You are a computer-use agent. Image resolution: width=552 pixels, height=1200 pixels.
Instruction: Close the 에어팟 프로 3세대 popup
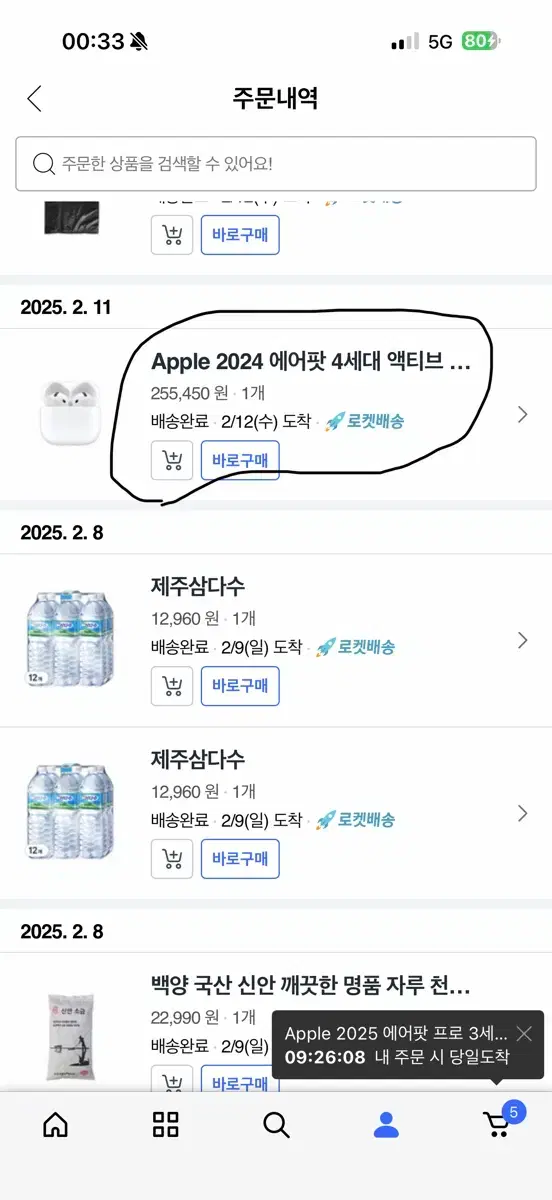pyautogui.click(x=524, y=1034)
